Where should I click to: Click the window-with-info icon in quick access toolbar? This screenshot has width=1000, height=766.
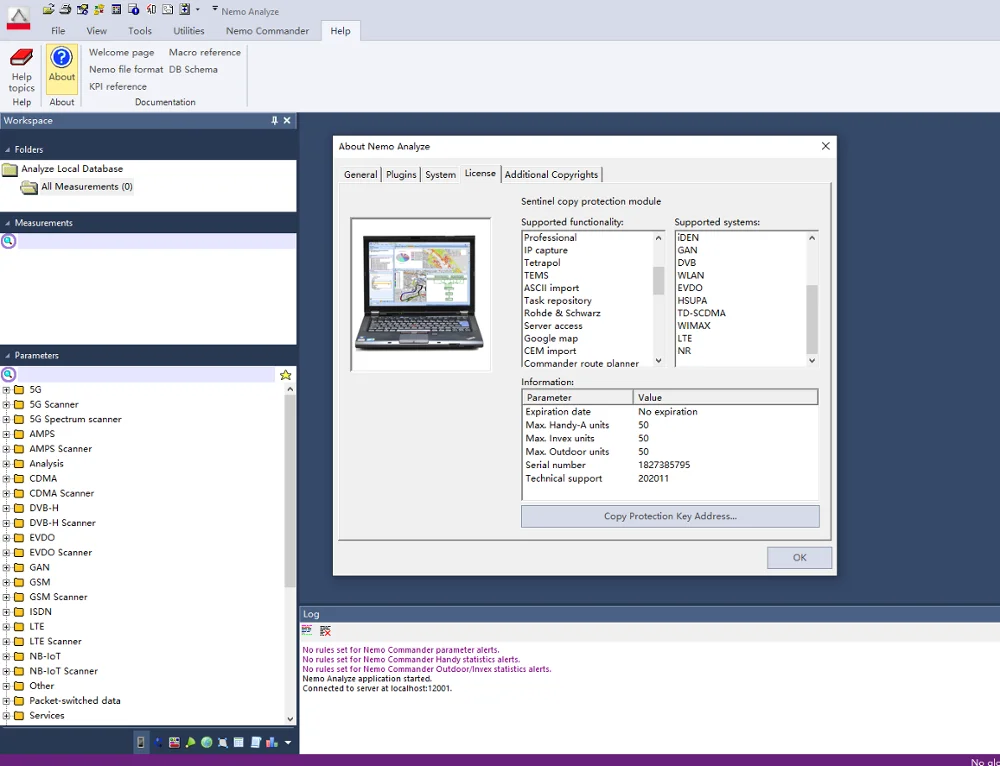133,10
